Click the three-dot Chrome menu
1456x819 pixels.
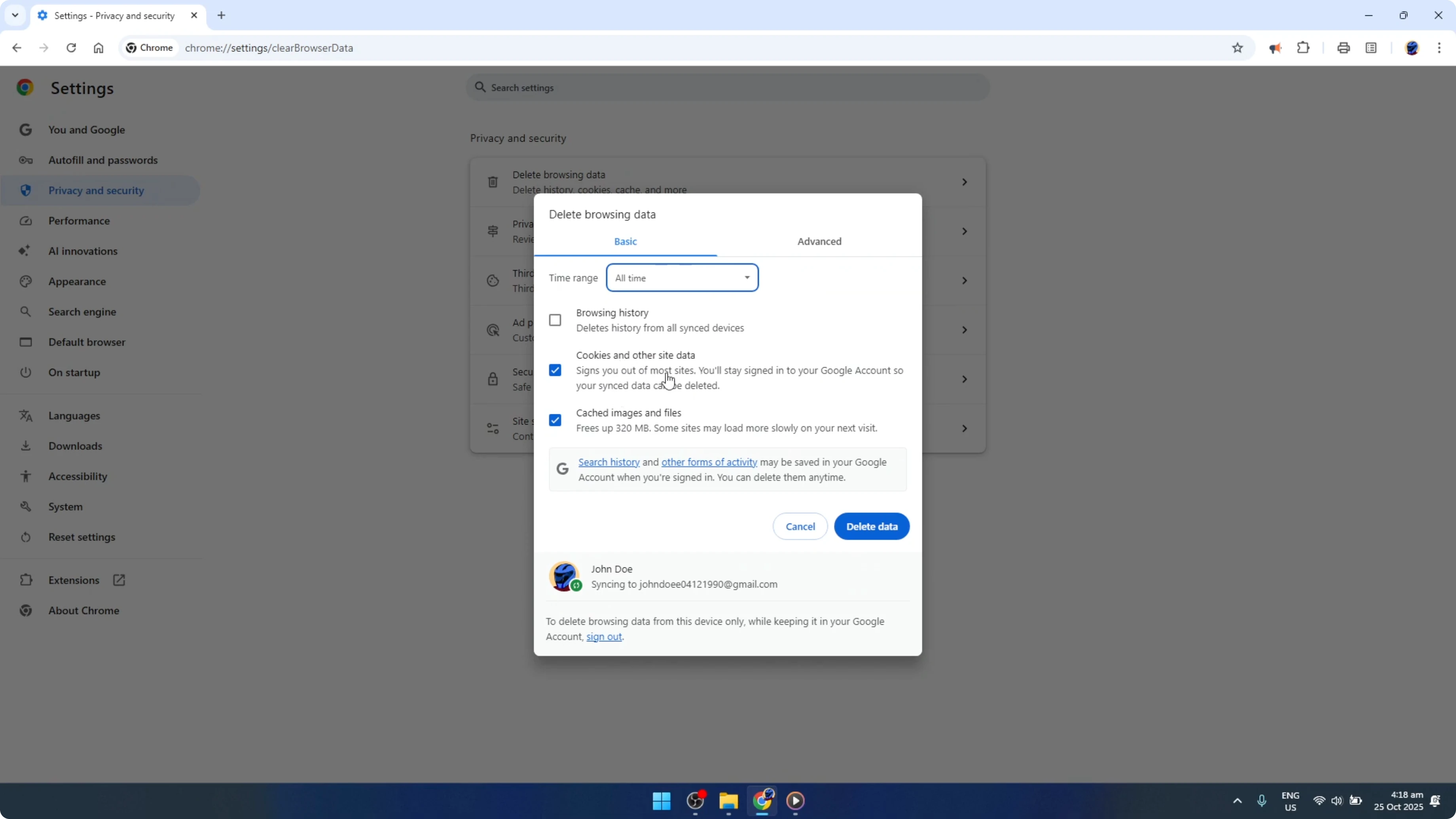point(1441,48)
